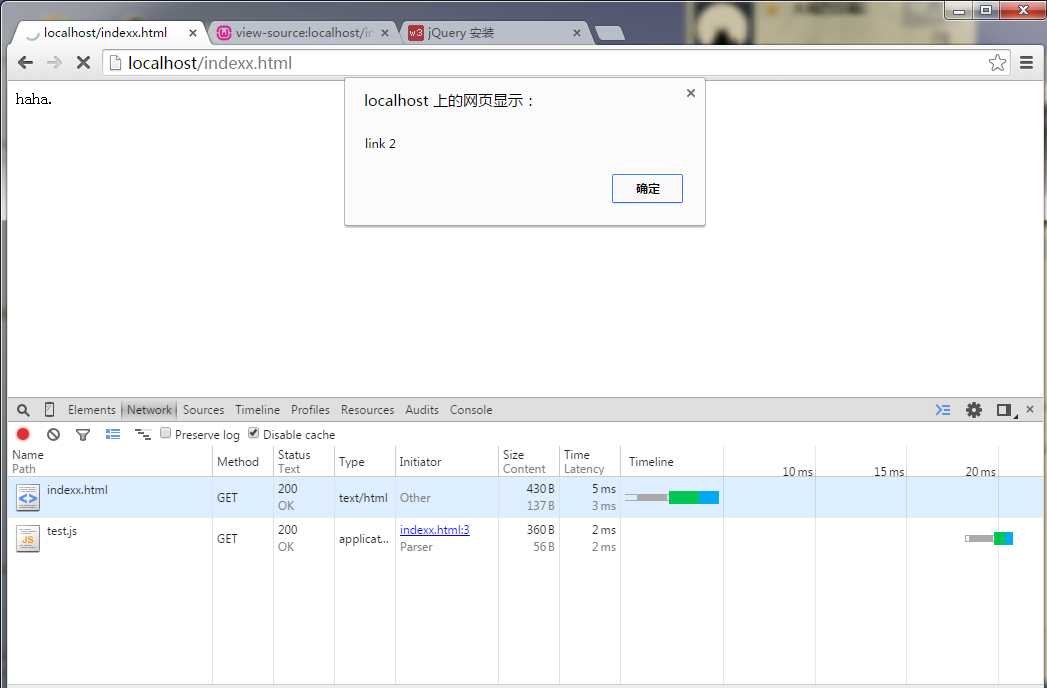Open the indexx.html:3 initiator link
This screenshot has width=1047, height=688.
(x=435, y=530)
